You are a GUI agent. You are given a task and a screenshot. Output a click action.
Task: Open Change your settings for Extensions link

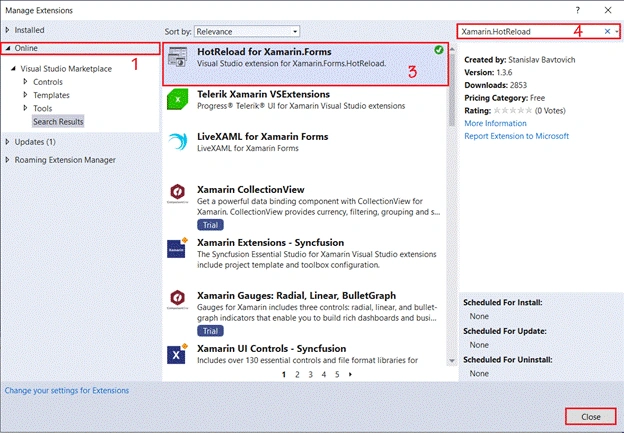coord(67,390)
